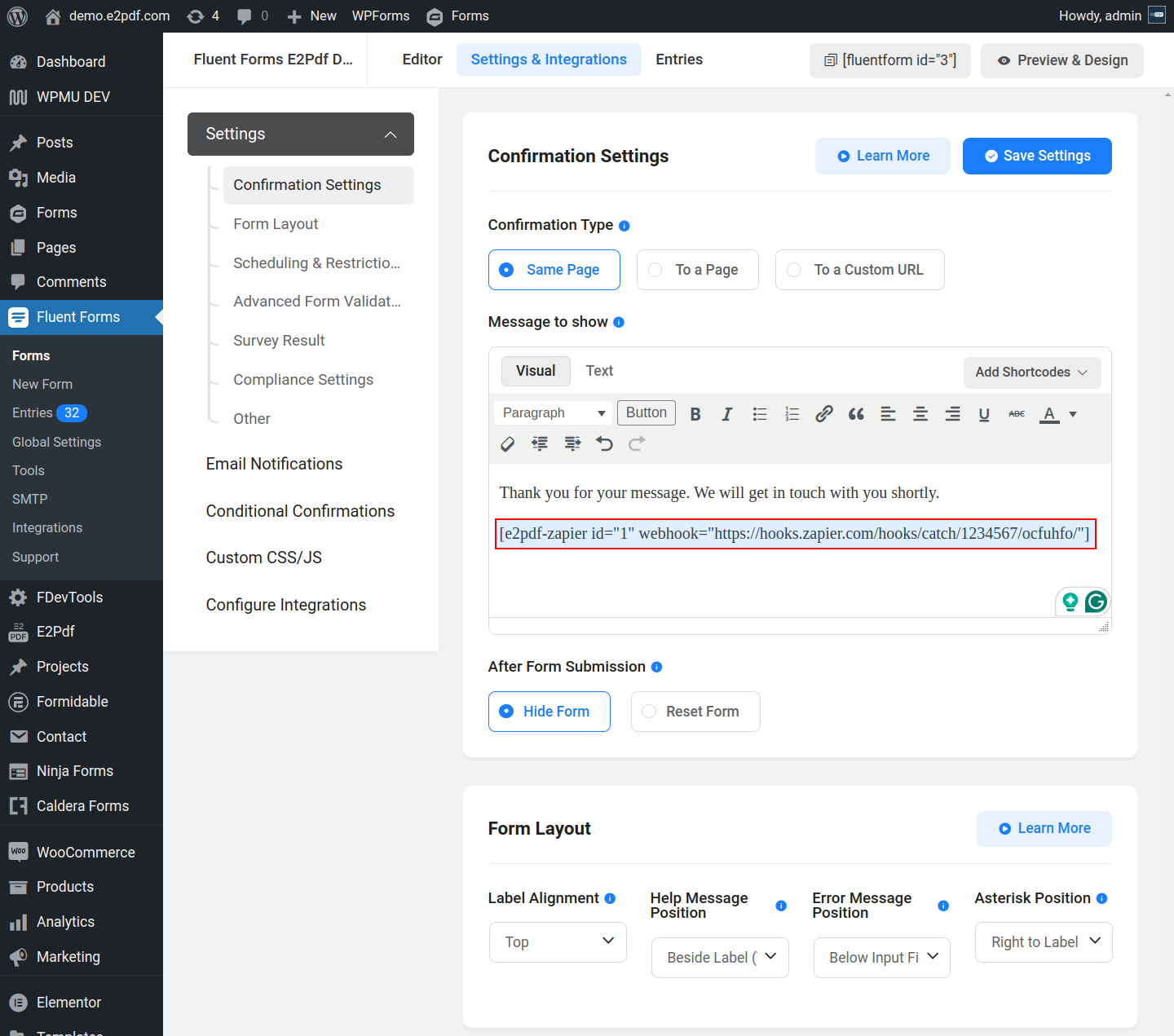The image size is (1174, 1036).
Task: Expand the Add Shortcodes dropdown
Action: coord(1031,373)
